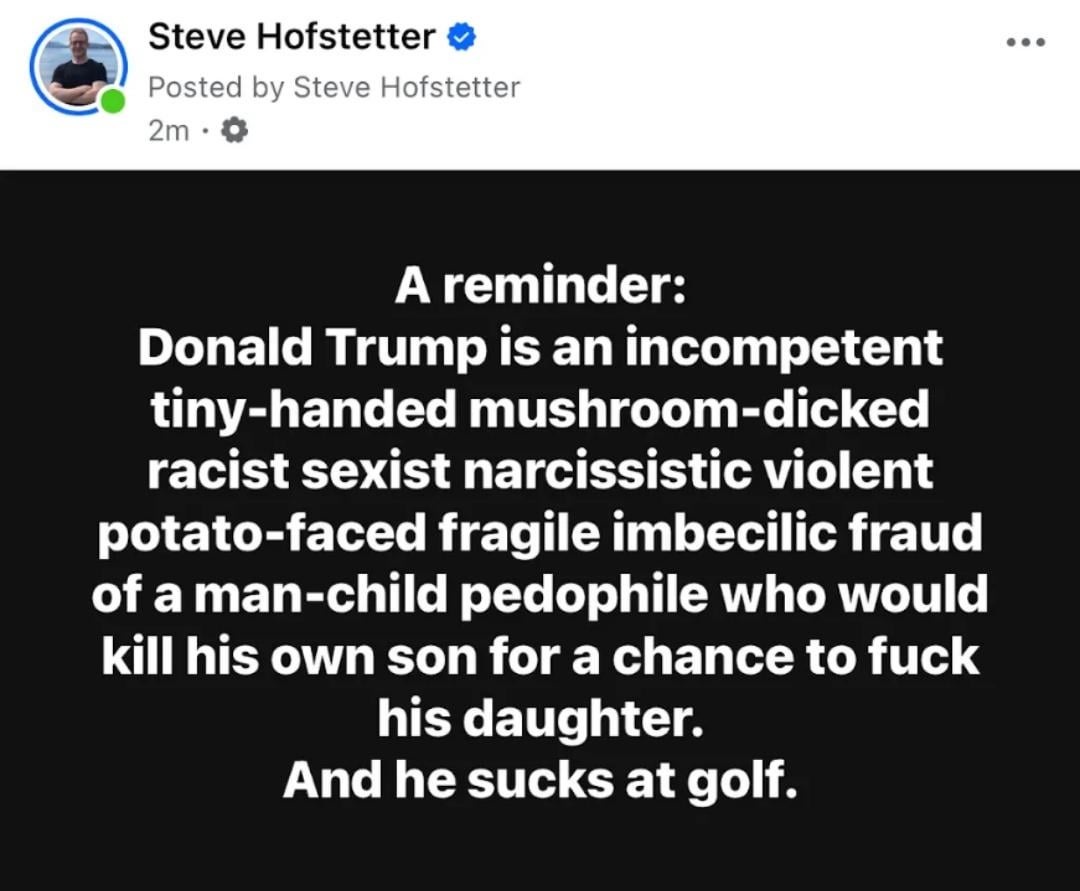
Task: Click the "Posted by Steve Hofstetter" line
Action: click(334, 87)
